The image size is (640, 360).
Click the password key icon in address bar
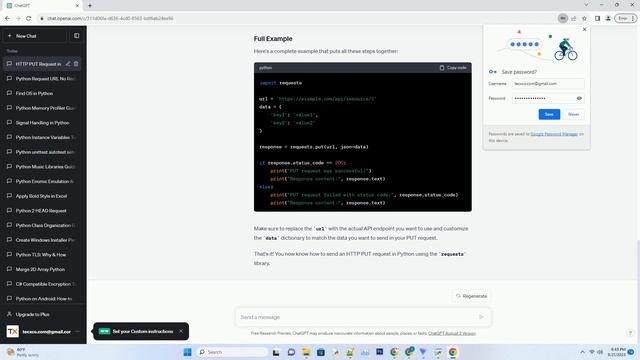tap(563, 18)
